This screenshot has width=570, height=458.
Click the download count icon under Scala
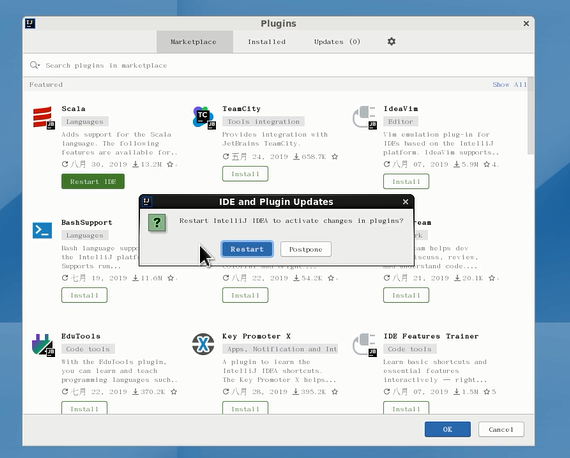click(135, 164)
